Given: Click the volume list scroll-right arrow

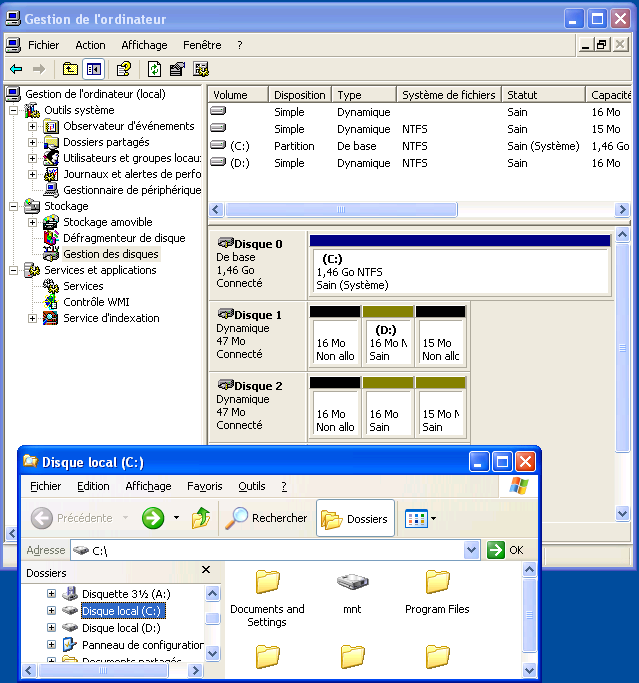Looking at the screenshot, I should click(622, 210).
